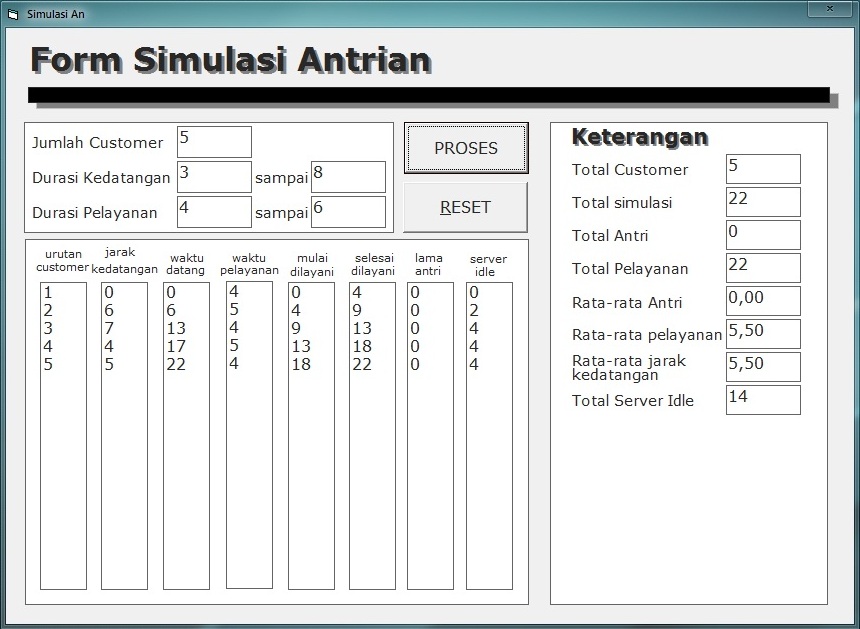860x629 pixels.
Task: Click the Rata-rata pelayanan field showing 5,50
Action: (x=762, y=333)
